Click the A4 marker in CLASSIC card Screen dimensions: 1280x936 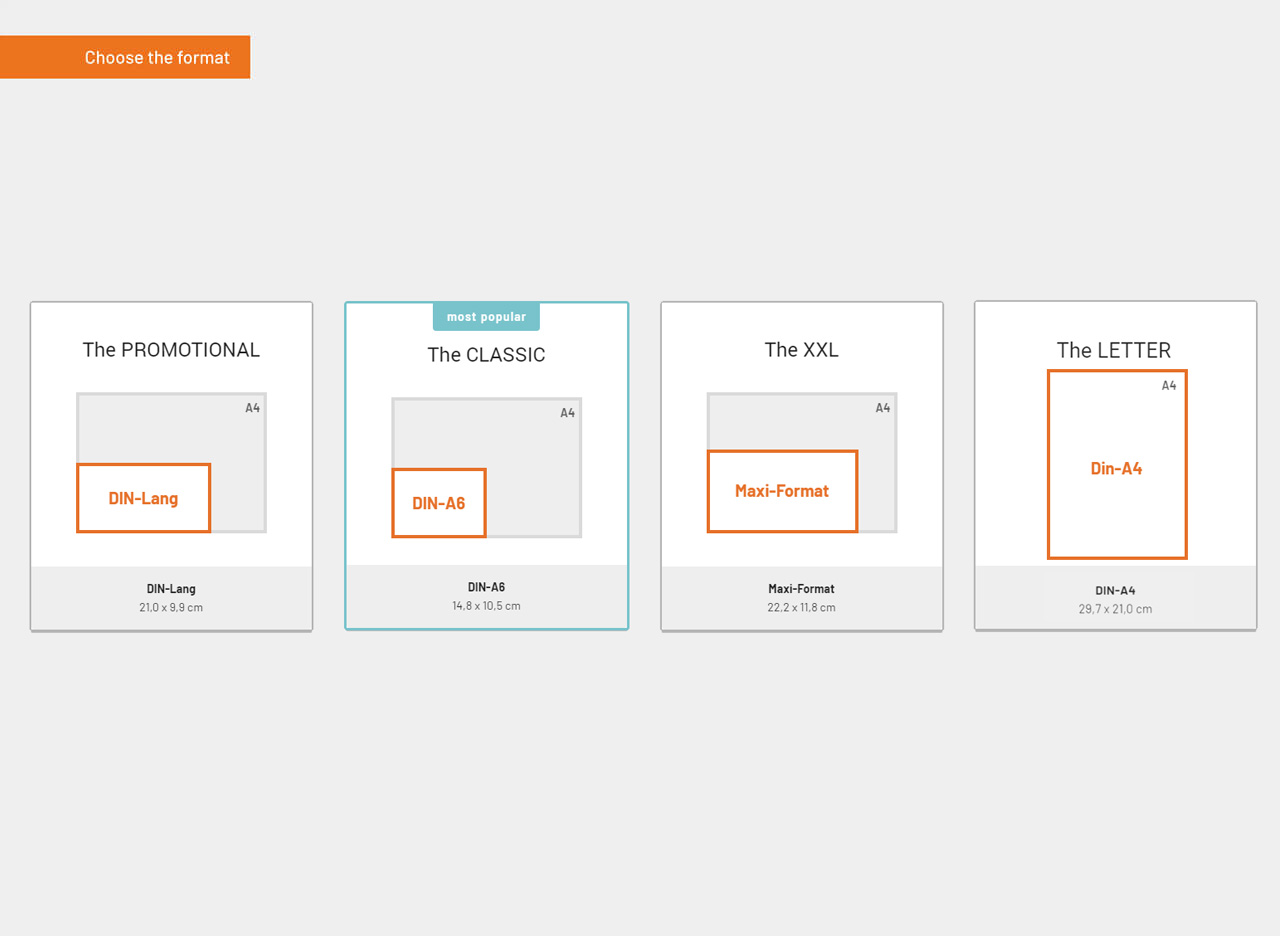[568, 413]
